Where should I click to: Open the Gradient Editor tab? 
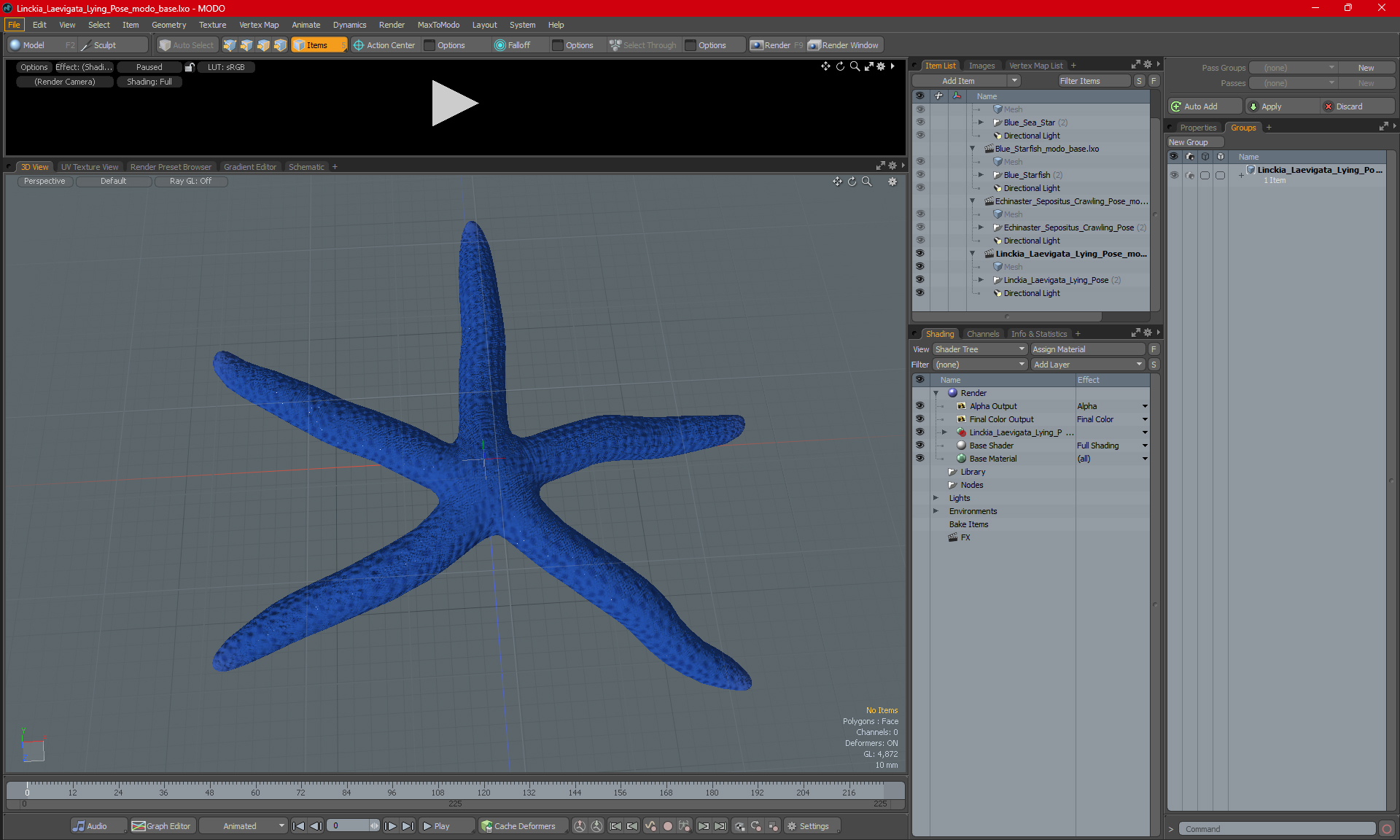tap(250, 167)
